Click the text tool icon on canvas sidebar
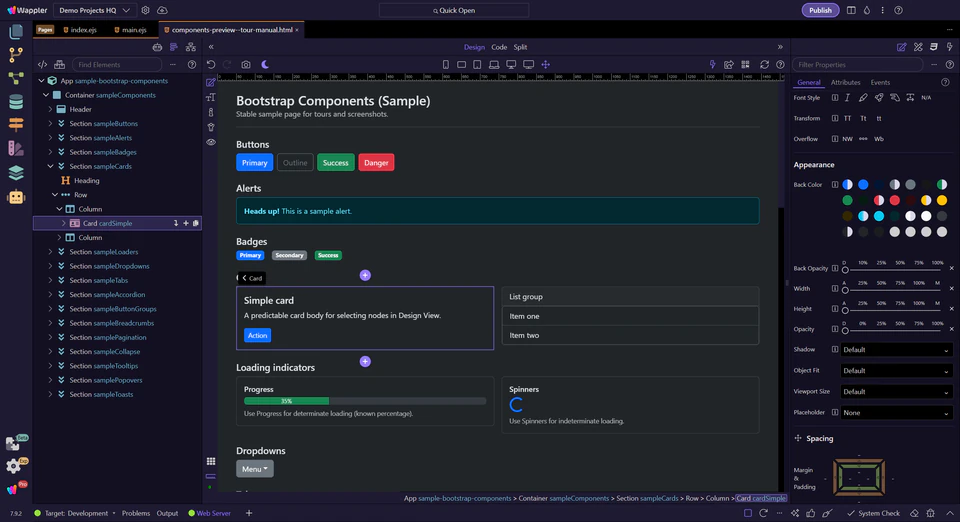 (x=211, y=97)
